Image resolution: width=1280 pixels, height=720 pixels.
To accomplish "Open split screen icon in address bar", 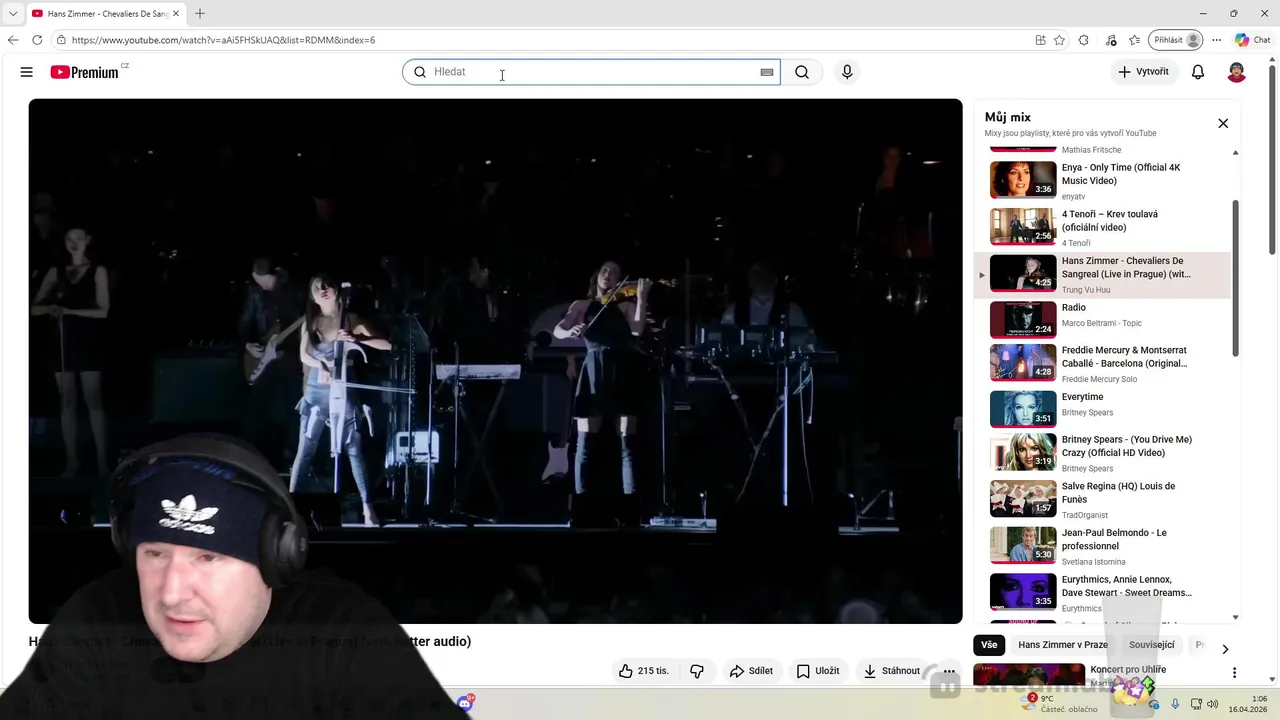I will click(x=1040, y=40).
